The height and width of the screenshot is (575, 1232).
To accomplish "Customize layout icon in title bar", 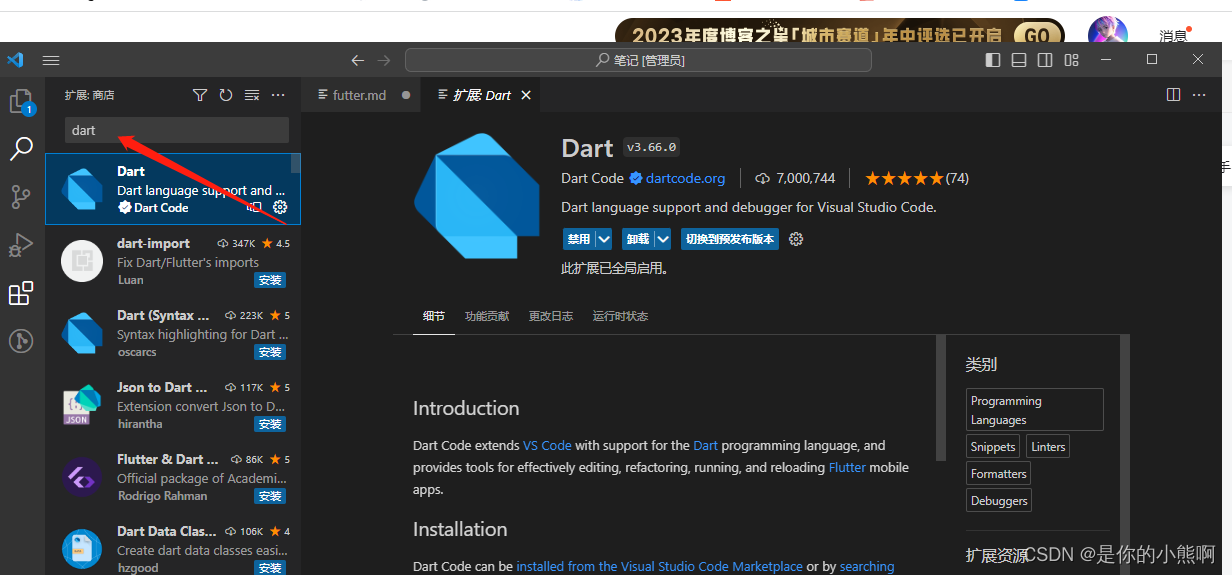I will pos(1072,60).
